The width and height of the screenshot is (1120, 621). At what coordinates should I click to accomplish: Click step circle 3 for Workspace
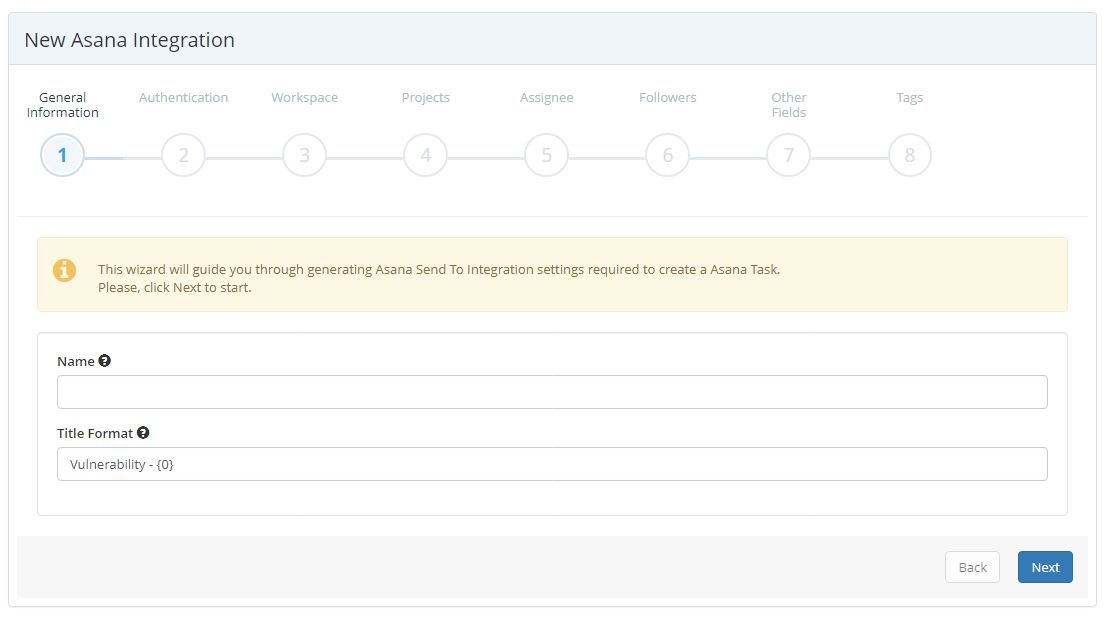coord(304,155)
